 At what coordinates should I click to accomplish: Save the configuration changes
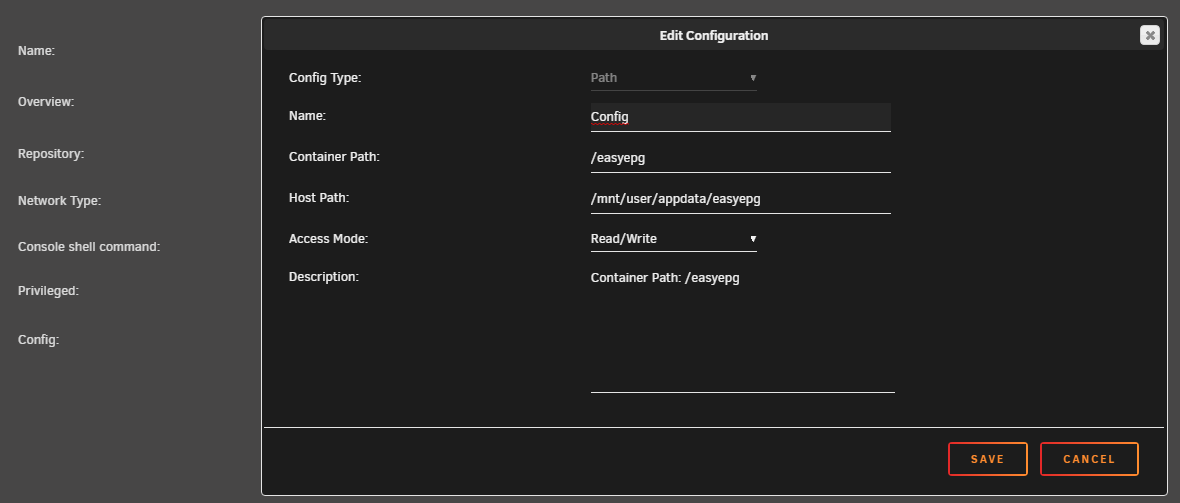click(987, 459)
